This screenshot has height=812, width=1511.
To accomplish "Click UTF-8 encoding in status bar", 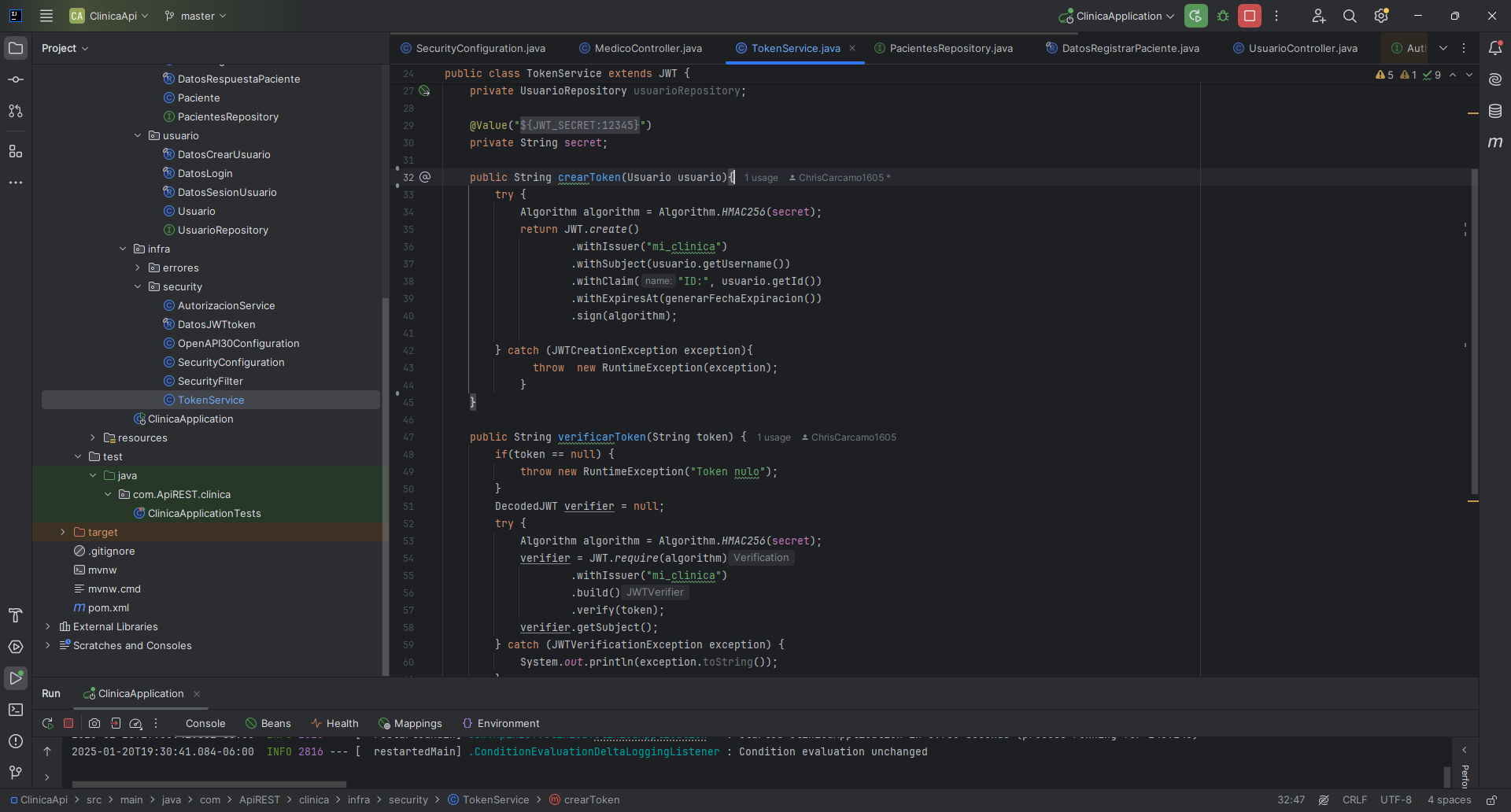I will [x=1396, y=799].
